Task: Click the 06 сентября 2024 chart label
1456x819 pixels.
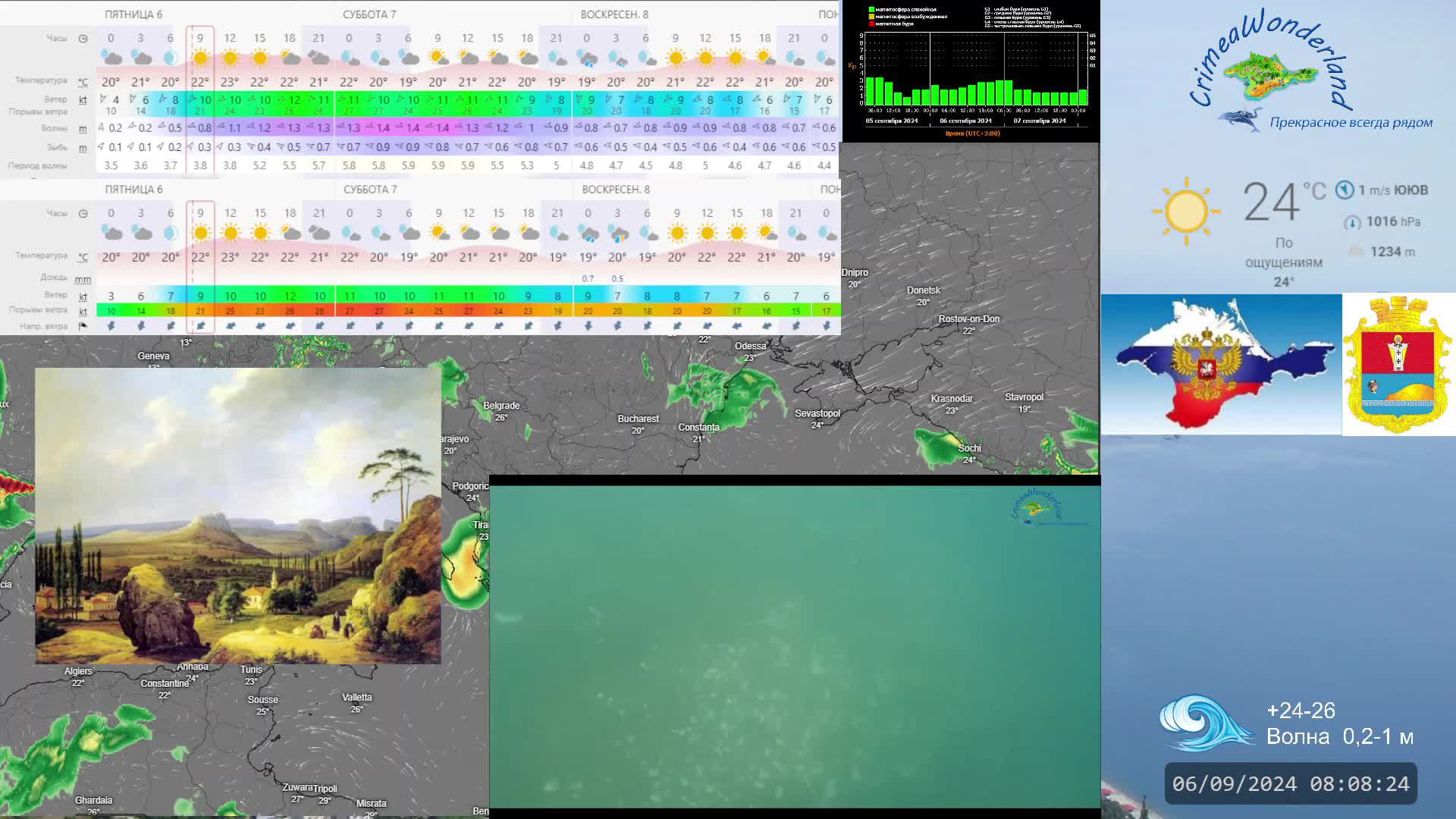Action: pyautogui.click(x=965, y=121)
